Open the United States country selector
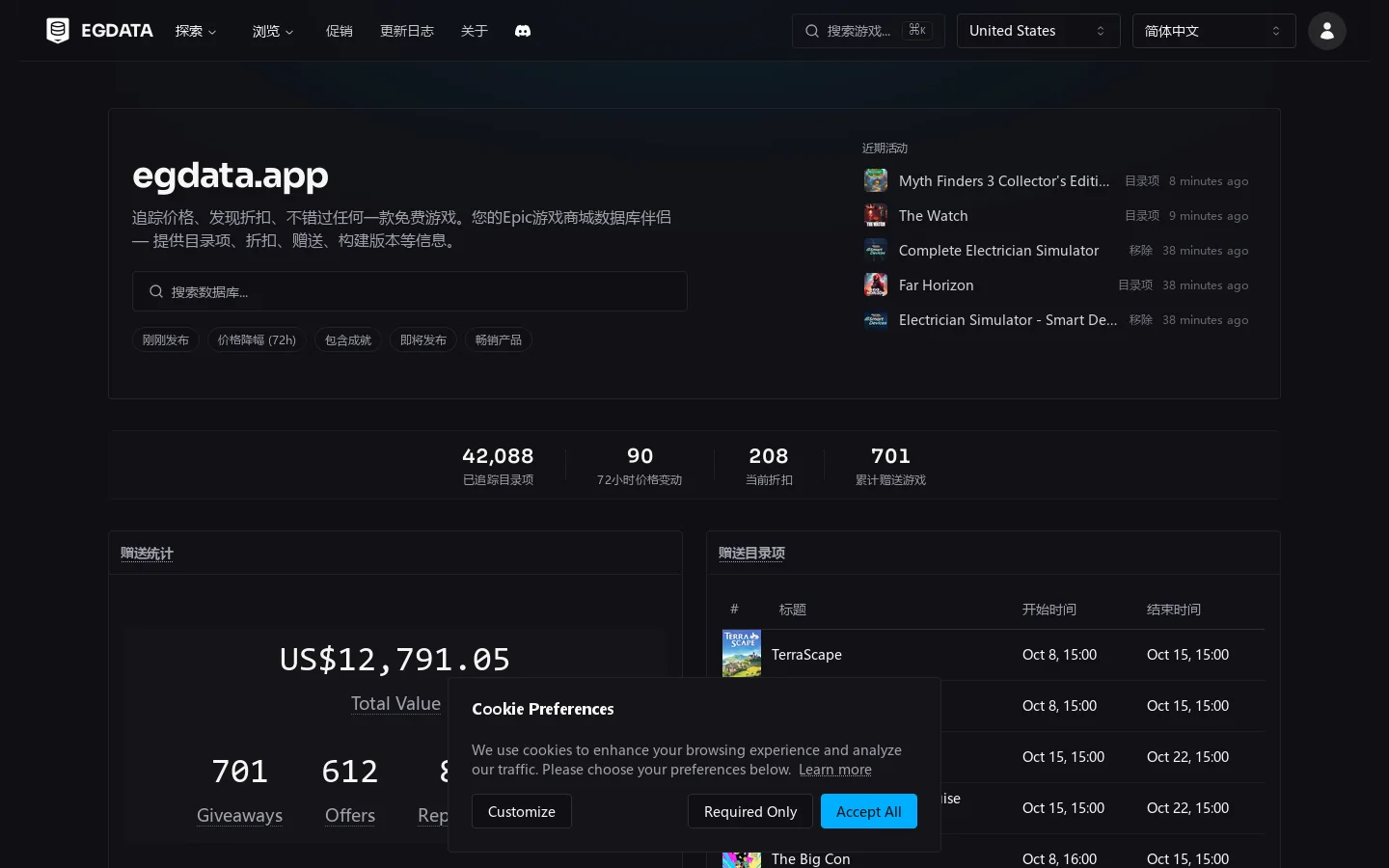This screenshot has width=1389, height=868. (x=1038, y=31)
